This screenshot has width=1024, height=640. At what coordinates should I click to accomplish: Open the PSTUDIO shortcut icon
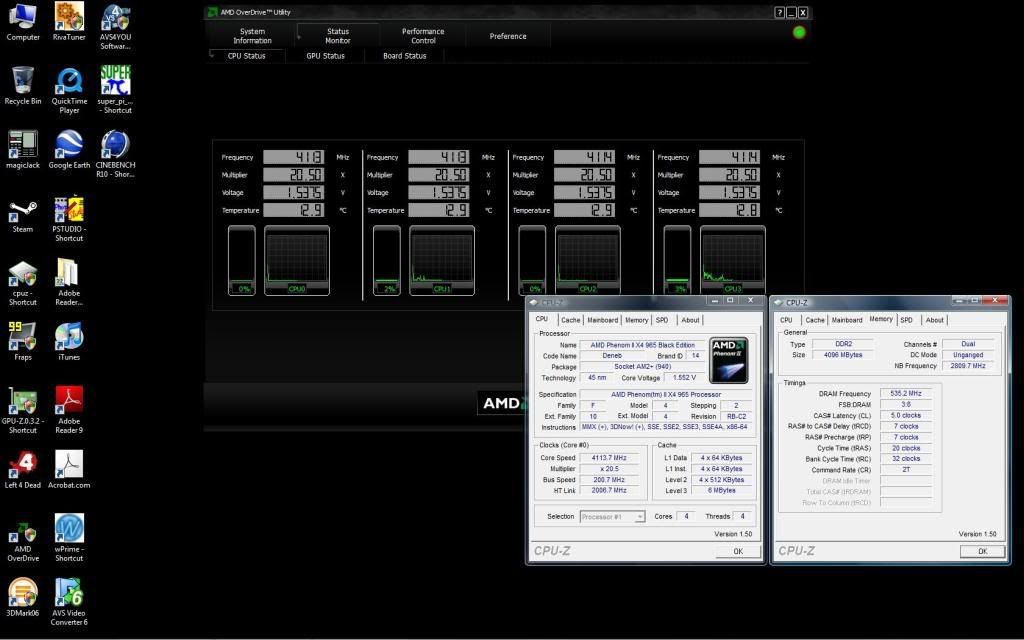point(69,218)
